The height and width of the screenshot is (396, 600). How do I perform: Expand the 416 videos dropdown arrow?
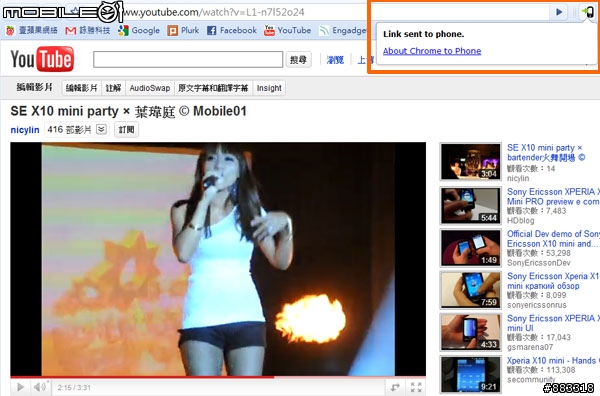pyautogui.click(x=101, y=129)
